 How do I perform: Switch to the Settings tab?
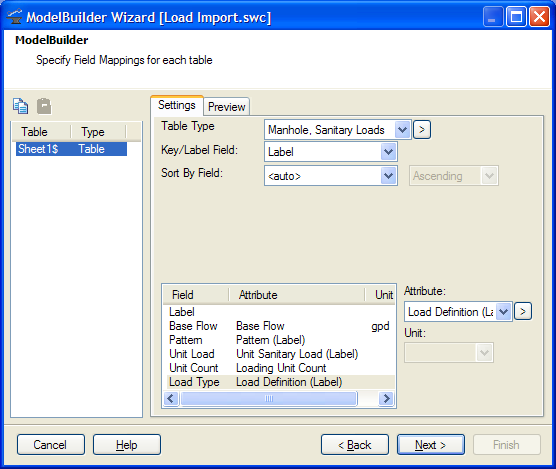[x=177, y=105]
